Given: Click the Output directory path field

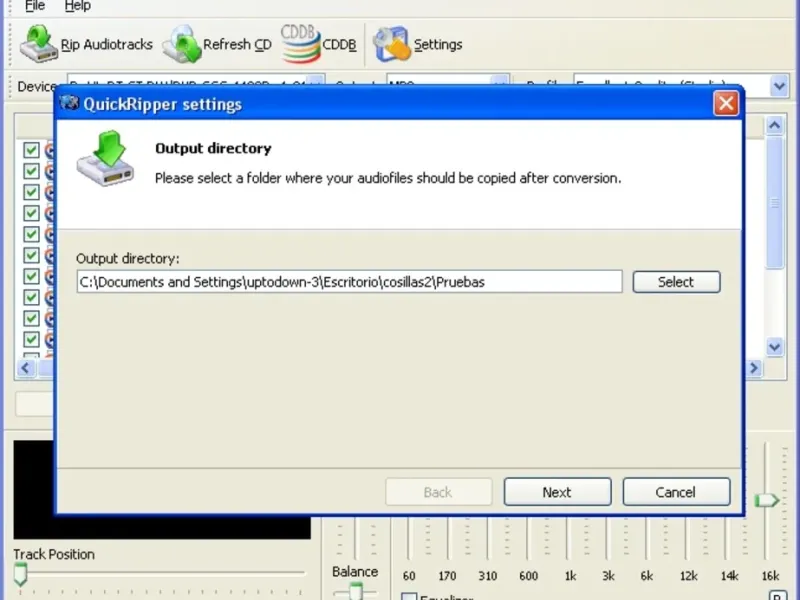Looking at the screenshot, I should [x=349, y=282].
